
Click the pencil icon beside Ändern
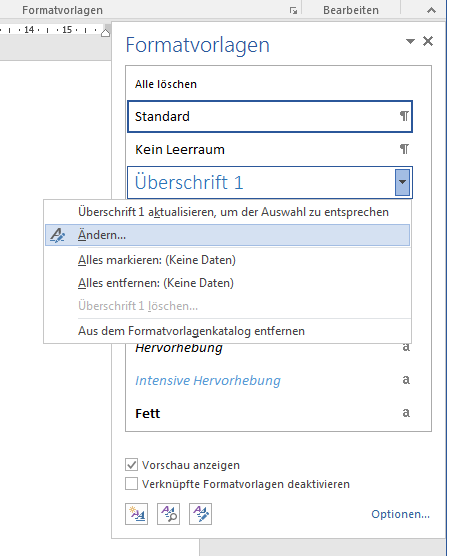[x=57, y=235]
